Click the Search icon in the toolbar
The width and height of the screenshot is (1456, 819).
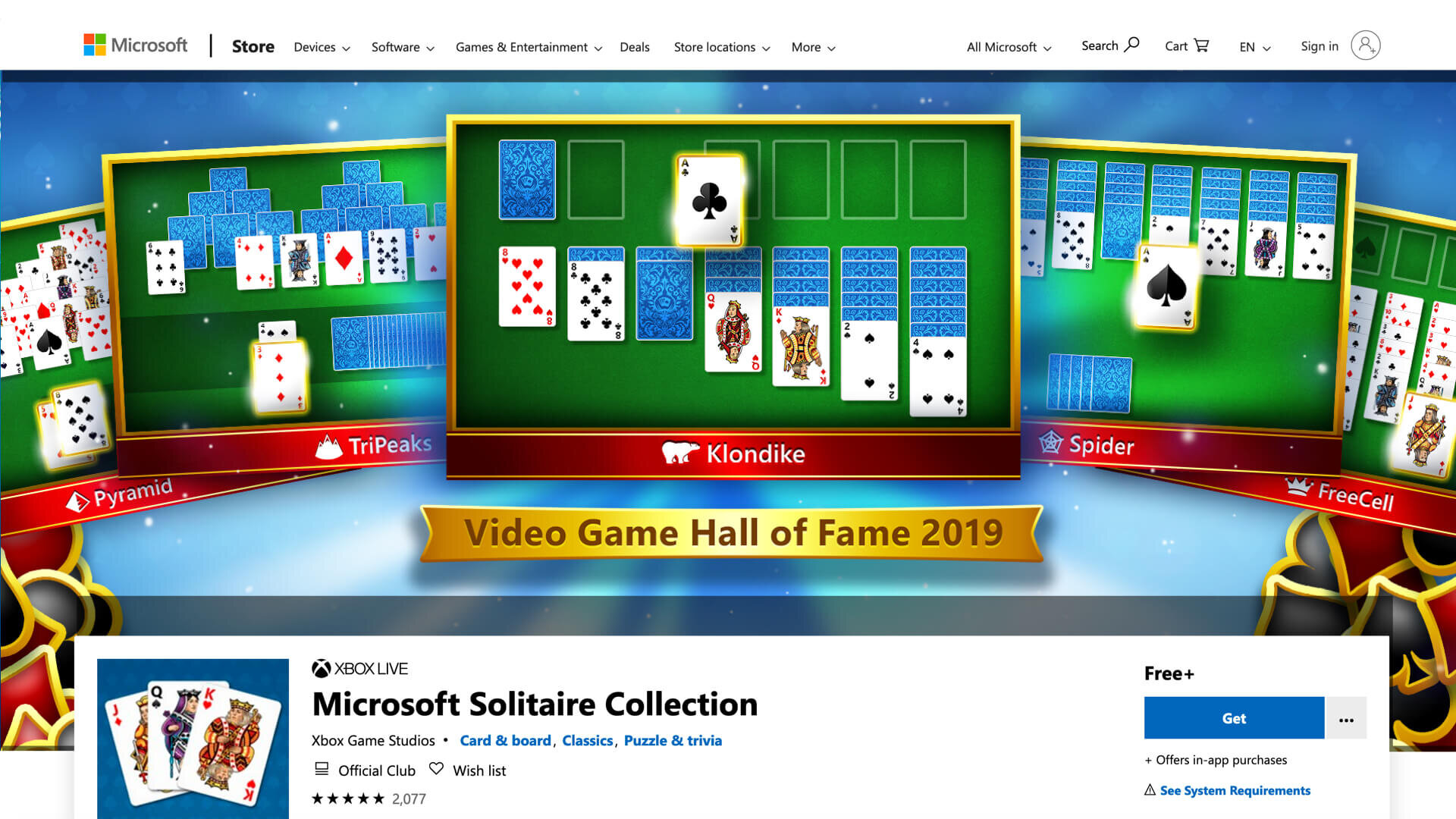[1130, 44]
